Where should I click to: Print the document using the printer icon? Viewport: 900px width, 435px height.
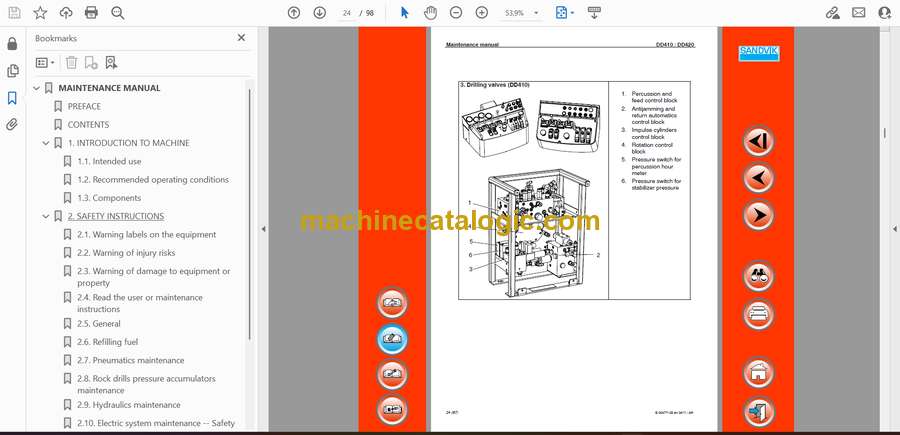point(91,13)
